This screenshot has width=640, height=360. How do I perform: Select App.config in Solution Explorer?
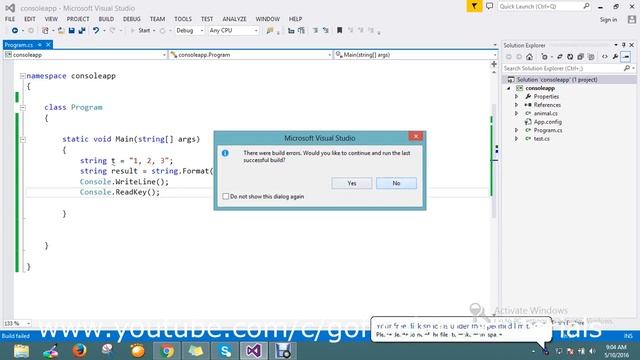548,122
